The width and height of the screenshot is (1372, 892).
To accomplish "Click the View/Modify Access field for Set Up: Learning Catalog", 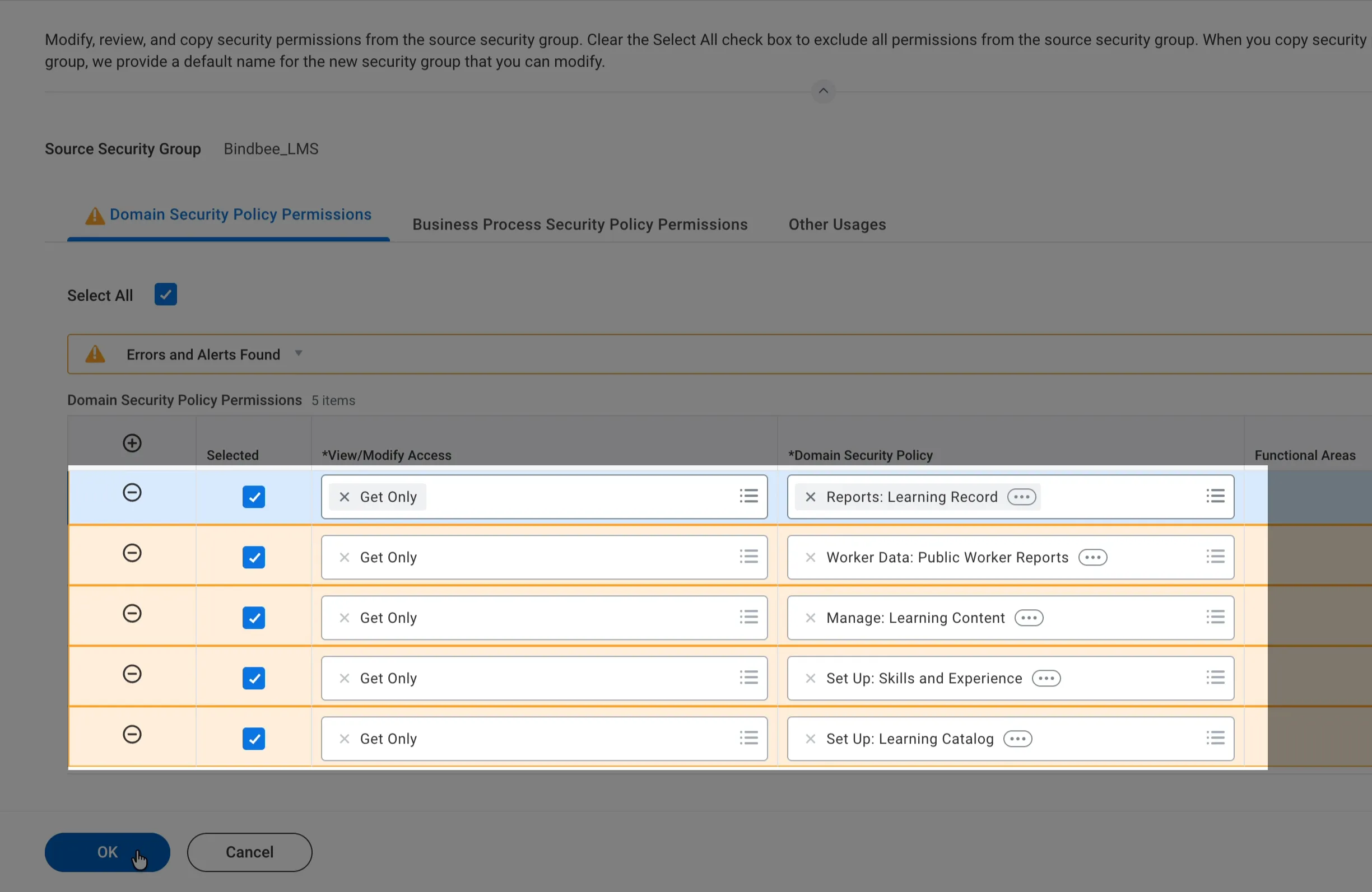I will click(x=544, y=739).
